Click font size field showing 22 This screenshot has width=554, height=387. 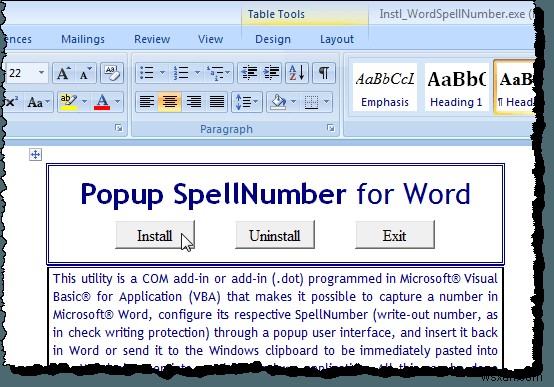pyautogui.click(x=21, y=73)
